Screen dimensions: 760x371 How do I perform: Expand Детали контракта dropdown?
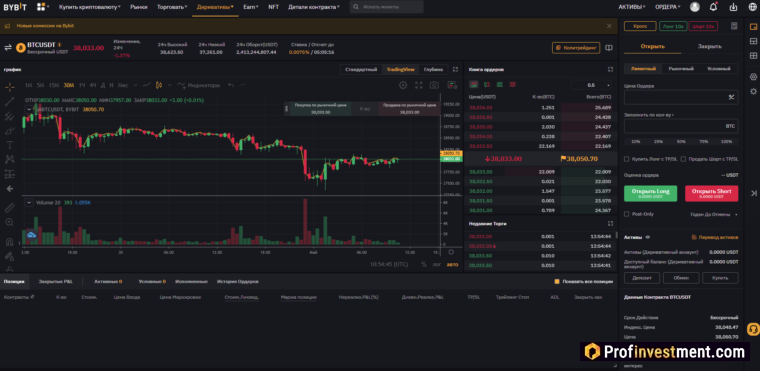click(x=314, y=7)
